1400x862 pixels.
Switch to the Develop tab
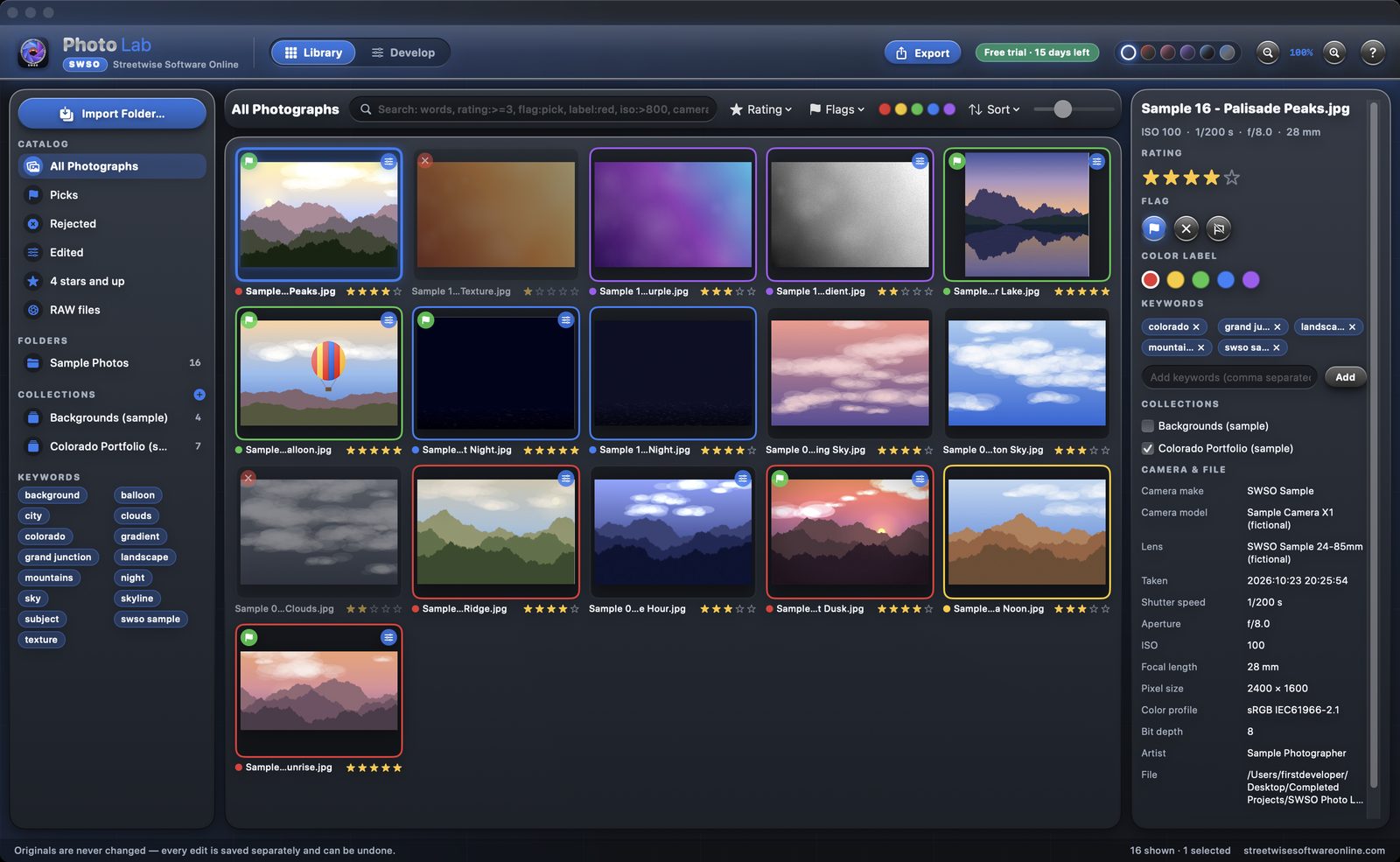click(402, 53)
